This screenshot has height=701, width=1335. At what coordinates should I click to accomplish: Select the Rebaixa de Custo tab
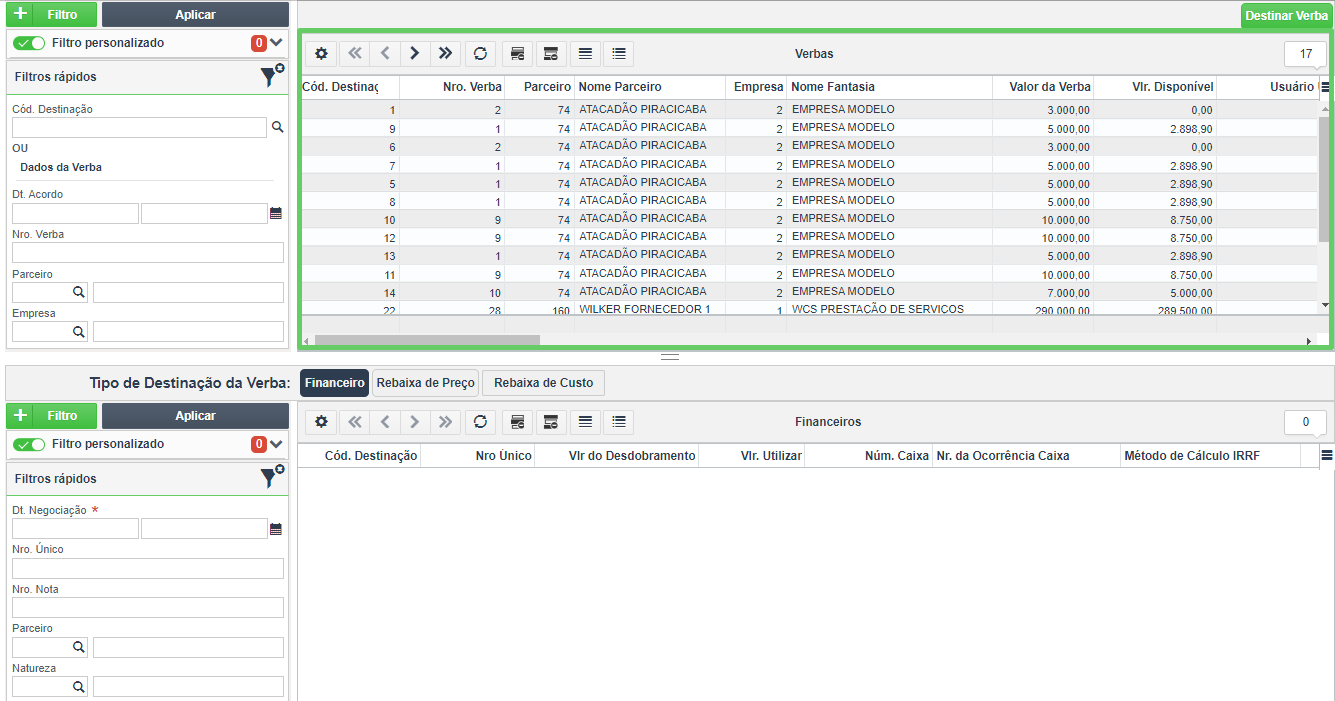click(543, 383)
